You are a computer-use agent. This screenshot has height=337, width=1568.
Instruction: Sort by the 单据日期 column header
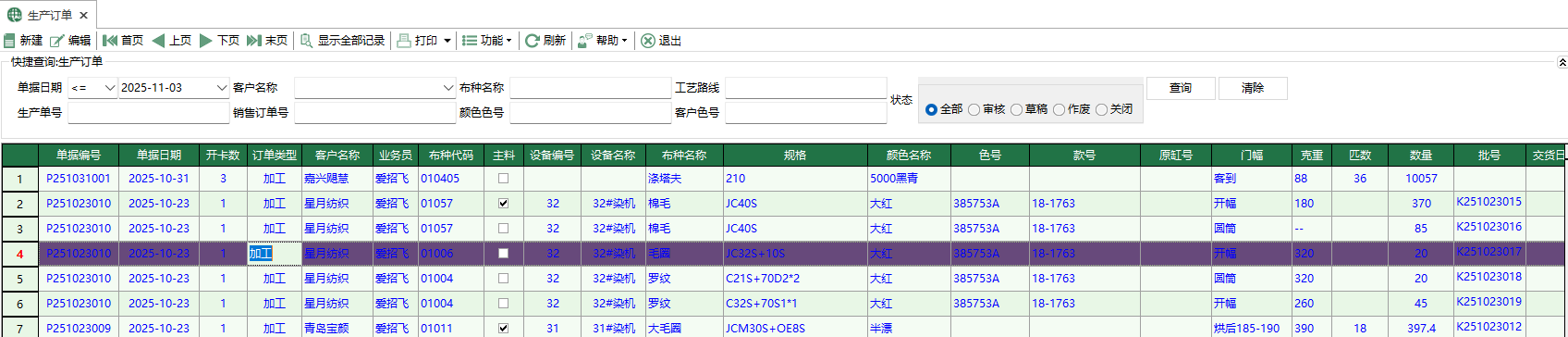159,155
